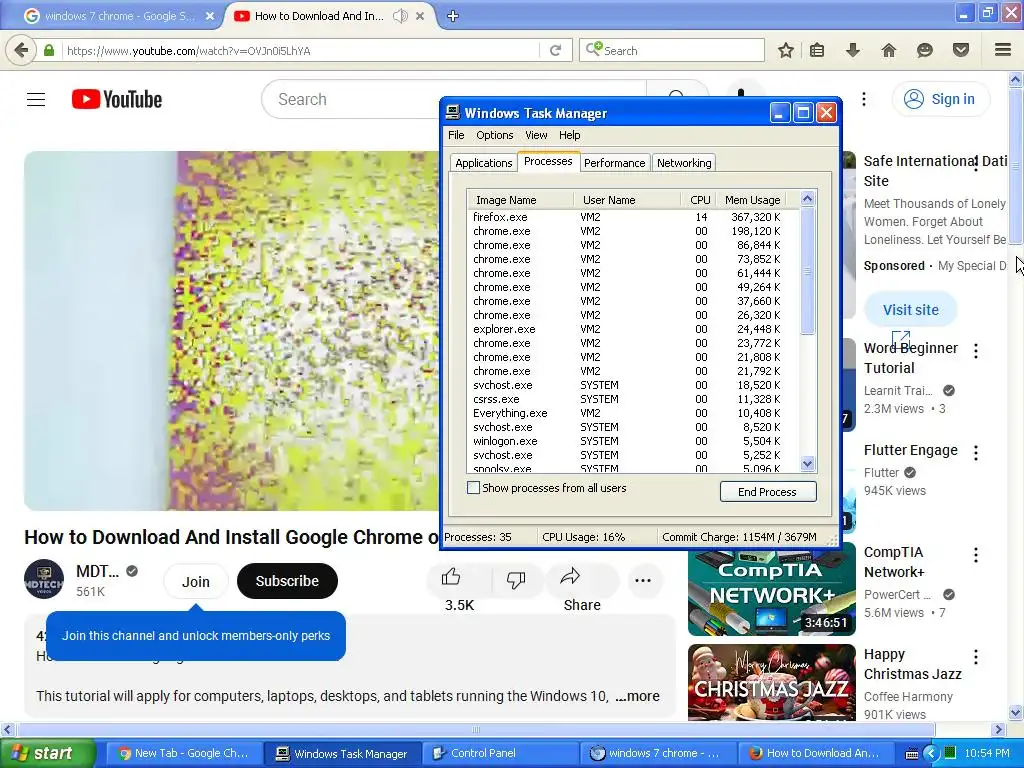This screenshot has width=1024, height=768.
Task: Click horizontal scrollbar right arrow in Firefox
Action: 999,729
